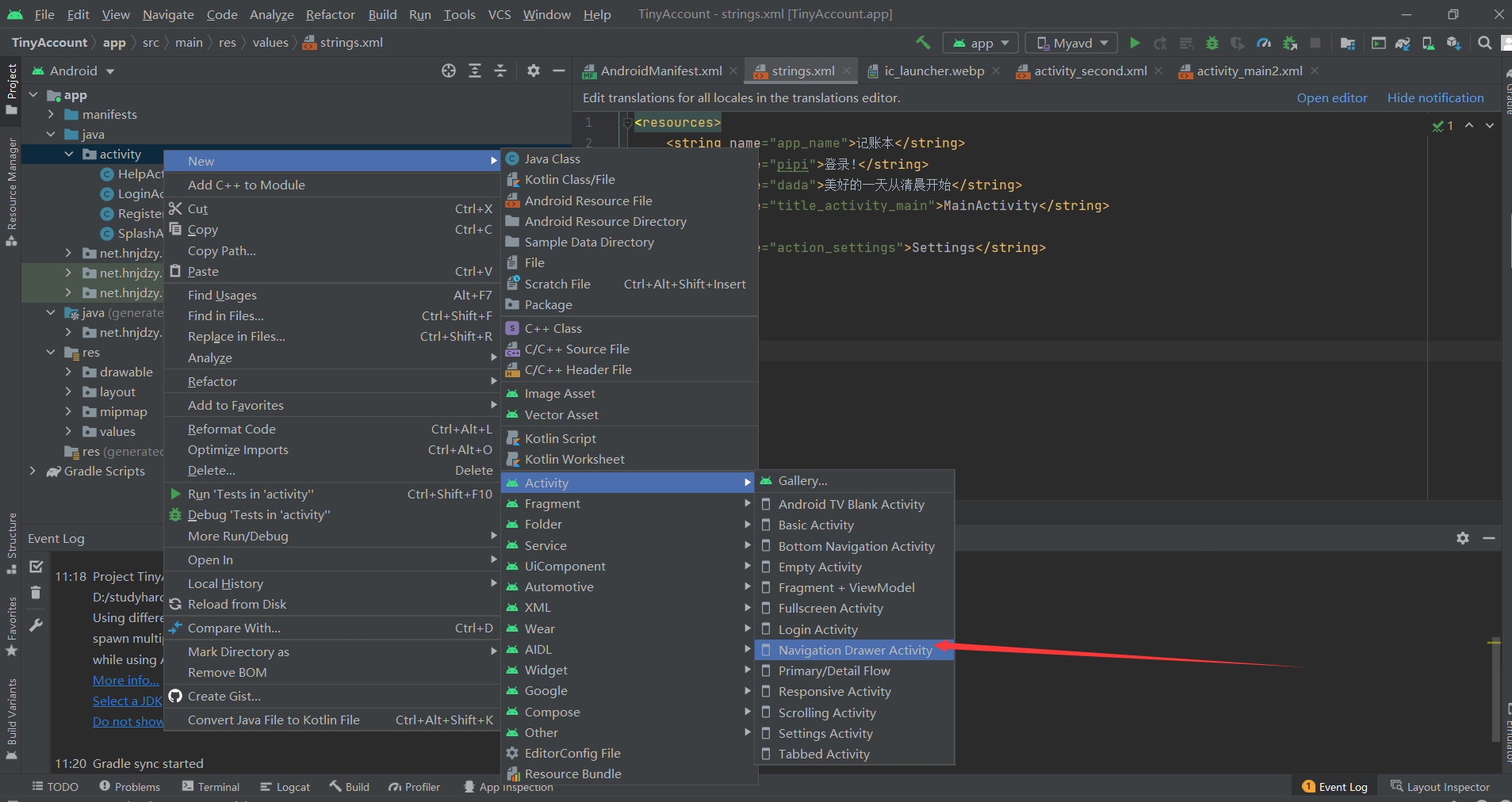
Task: Open the VCS menu
Action: point(500,14)
